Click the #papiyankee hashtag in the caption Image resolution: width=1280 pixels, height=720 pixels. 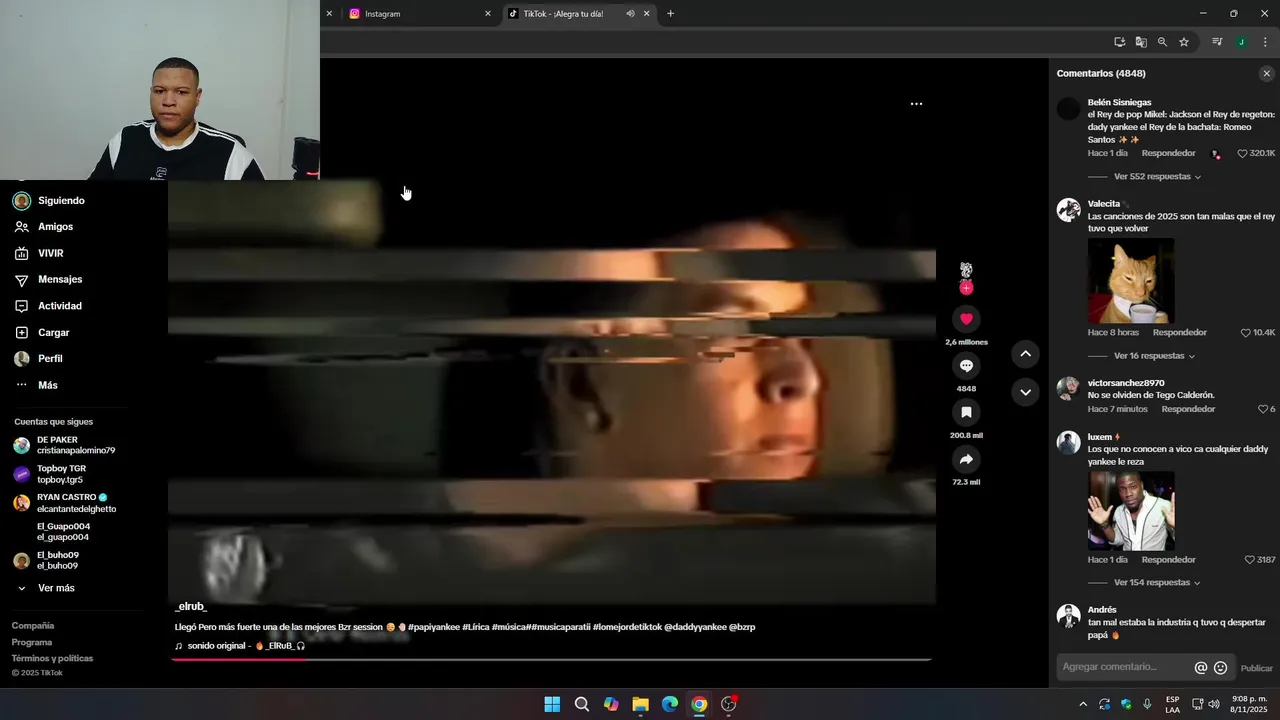click(x=434, y=628)
